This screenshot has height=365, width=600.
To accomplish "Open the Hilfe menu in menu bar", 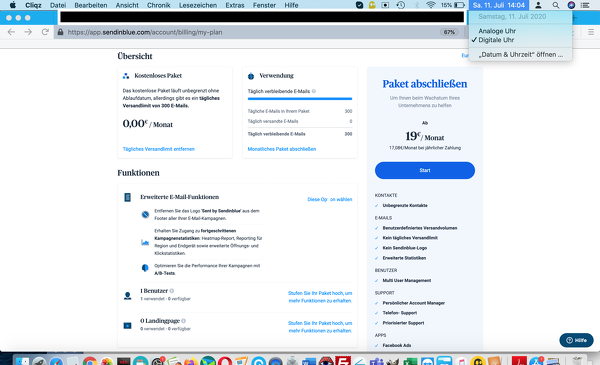I will coord(291,5).
